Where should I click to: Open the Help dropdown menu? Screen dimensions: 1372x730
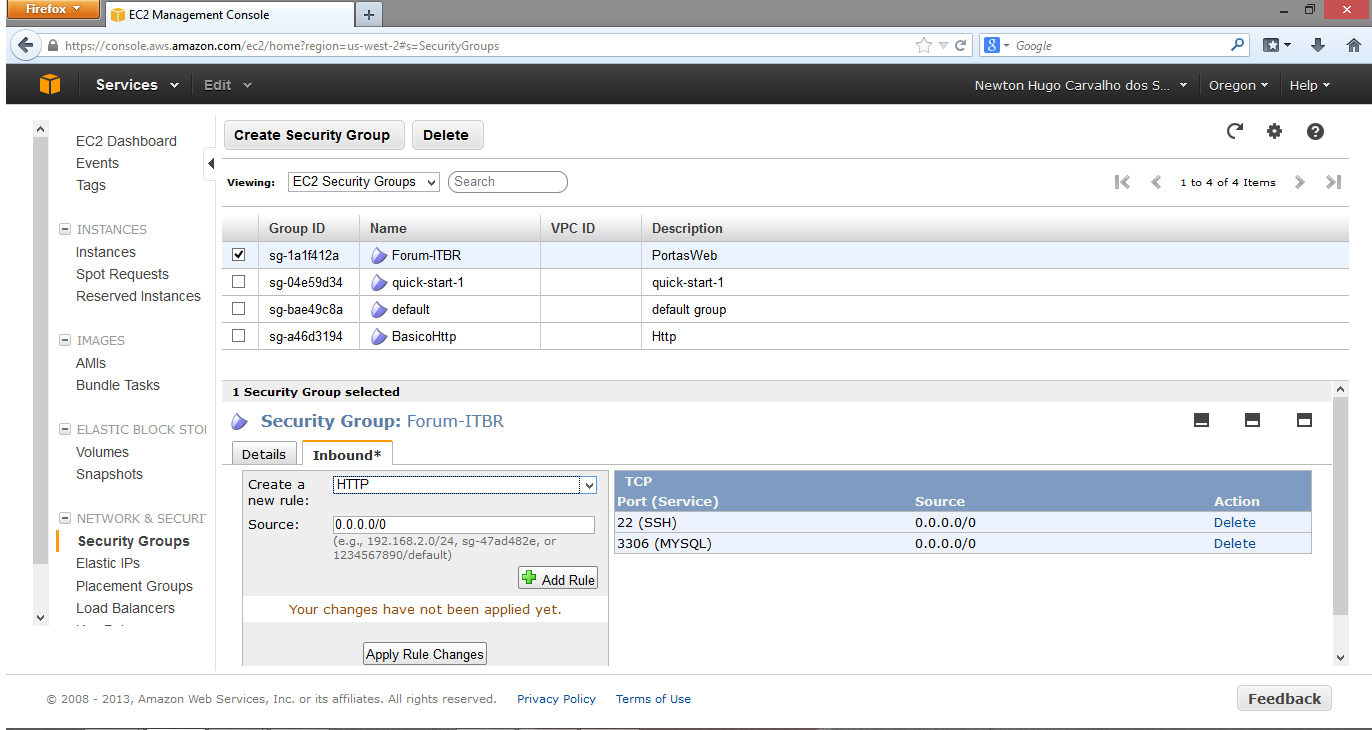point(1310,85)
